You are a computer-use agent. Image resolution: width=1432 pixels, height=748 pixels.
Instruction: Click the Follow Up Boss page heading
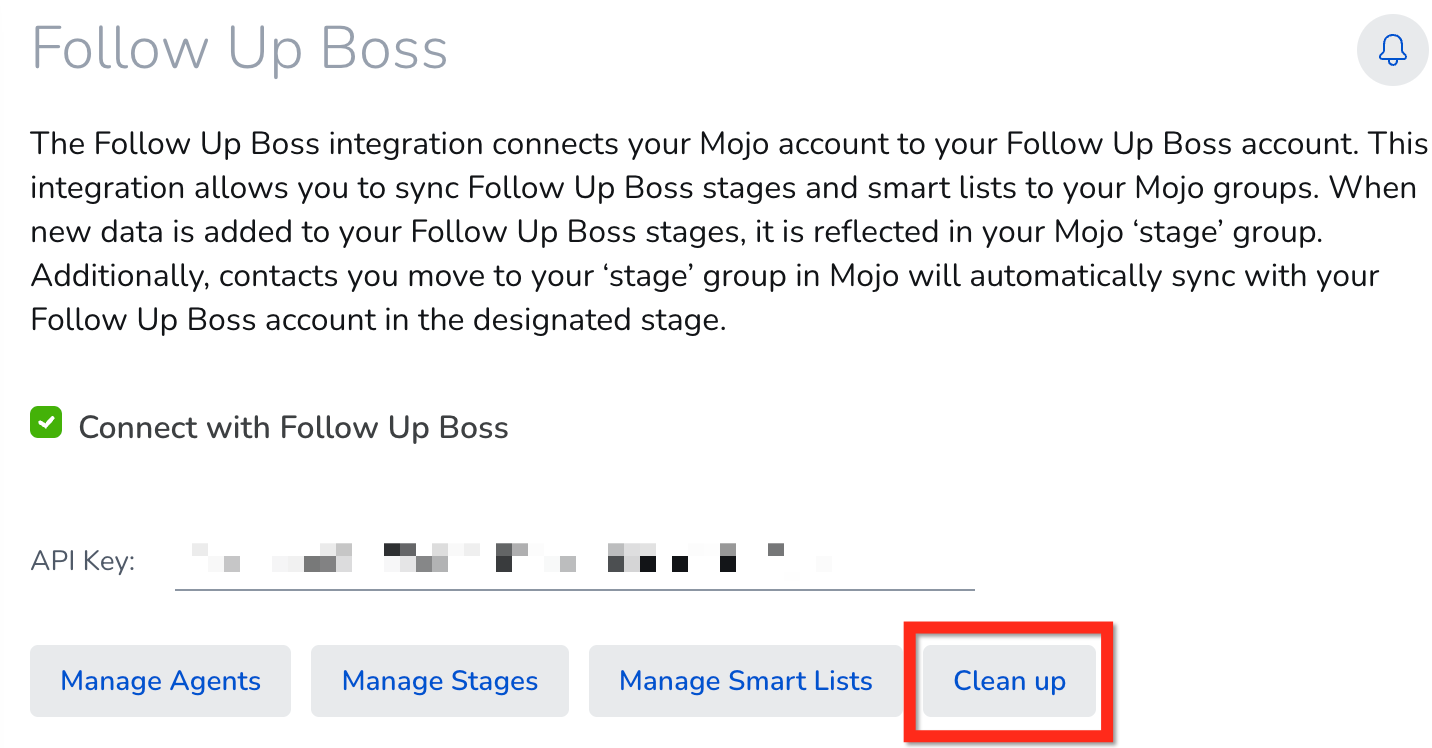click(240, 48)
